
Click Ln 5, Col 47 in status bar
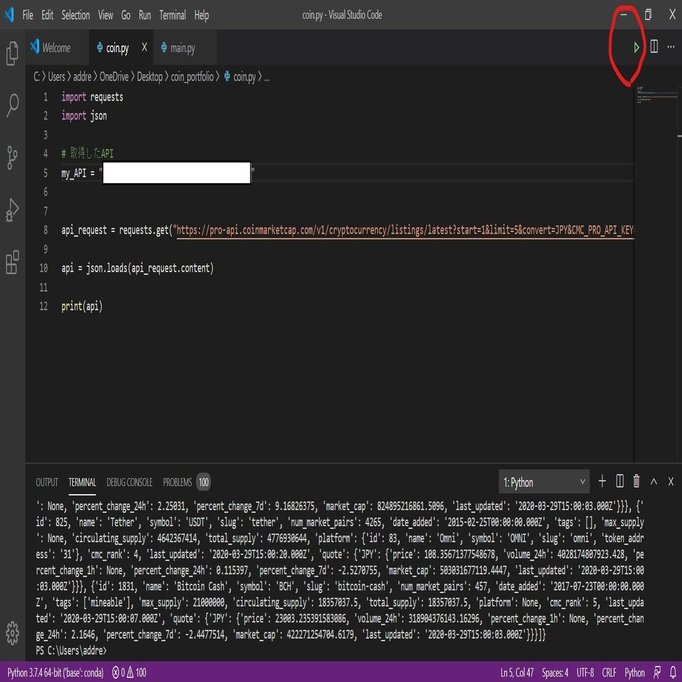click(517, 673)
